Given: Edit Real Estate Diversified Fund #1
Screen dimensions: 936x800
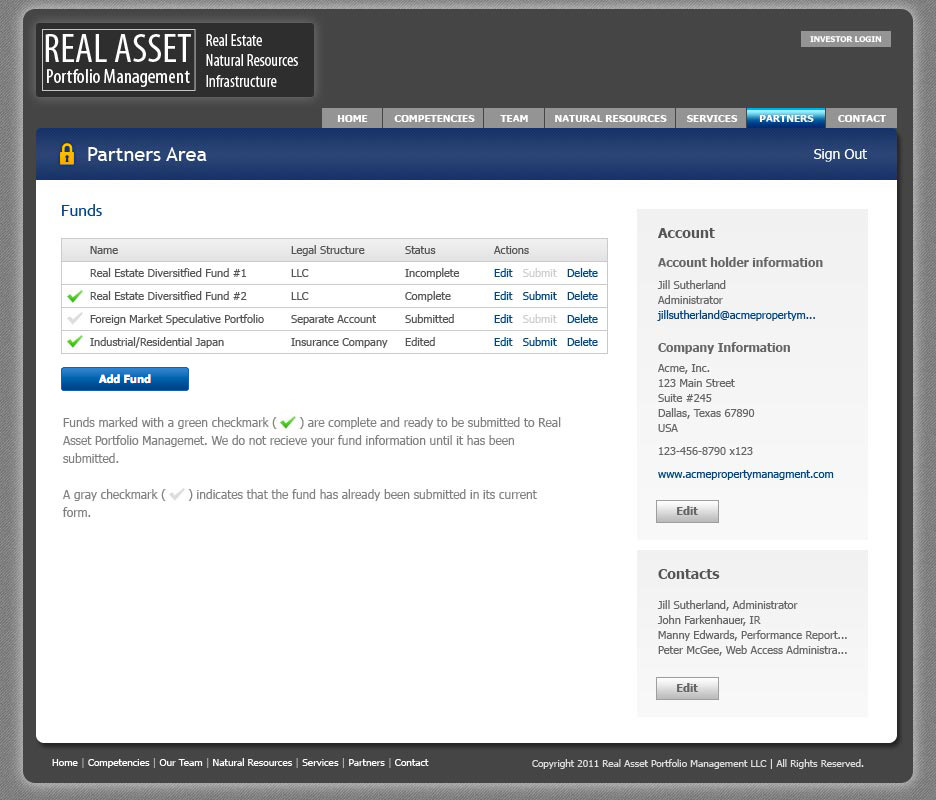Looking at the screenshot, I should click(503, 273).
